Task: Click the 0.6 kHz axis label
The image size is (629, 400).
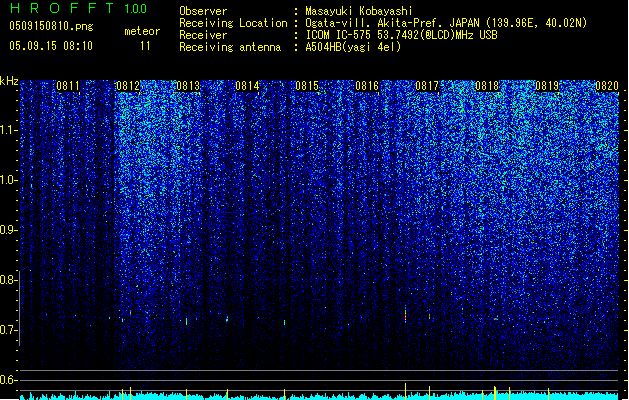Action: coord(8,380)
